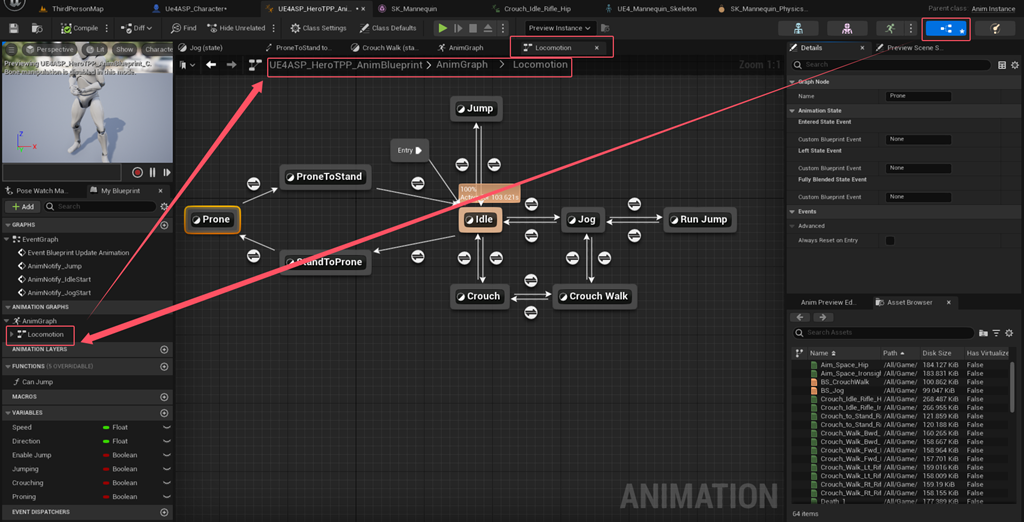The width and height of the screenshot is (1024, 522).
Task: Open the viewport hamburger options menu
Action: pos(12,49)
